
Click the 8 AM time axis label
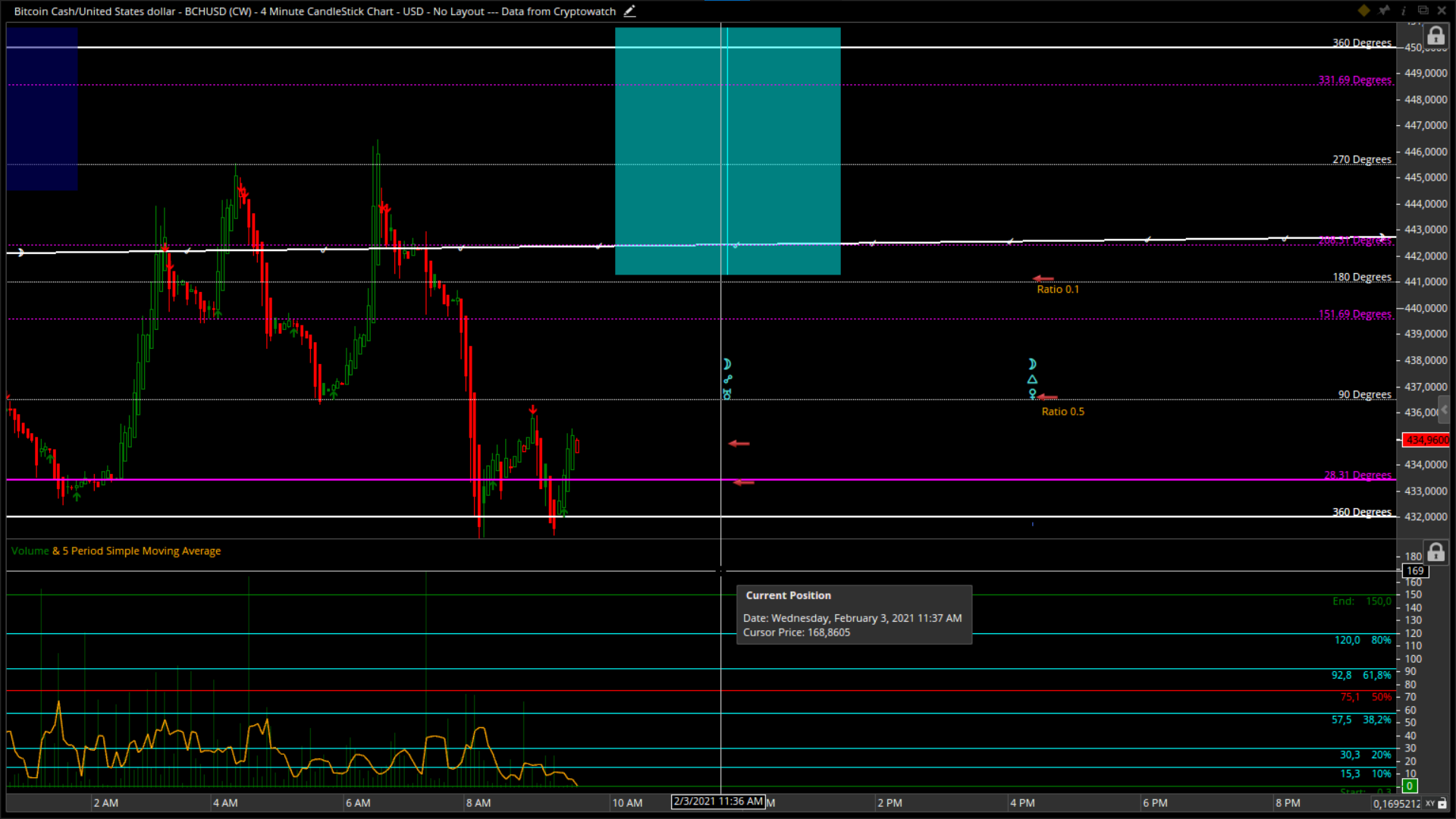click(x=479, y=803)
